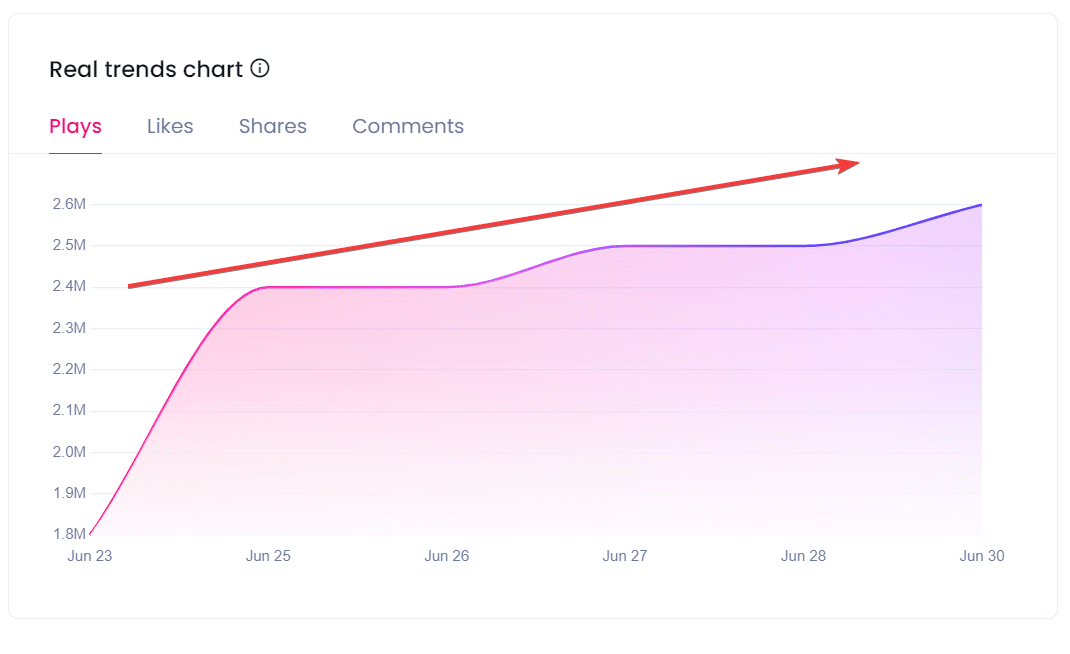Click the Jun 26 date label
Image resolution: width=1070 pixels, height=654 pixels.
pos(446,556)
